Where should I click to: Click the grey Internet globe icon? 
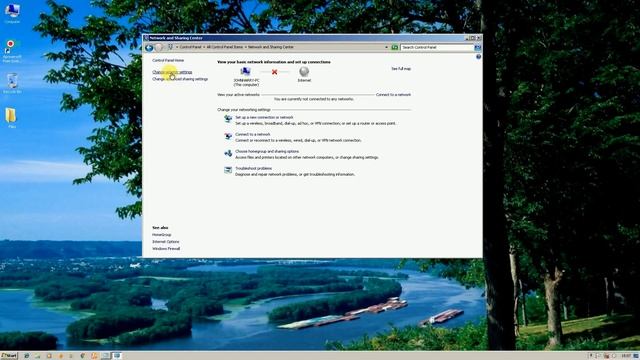coord(304,72)
